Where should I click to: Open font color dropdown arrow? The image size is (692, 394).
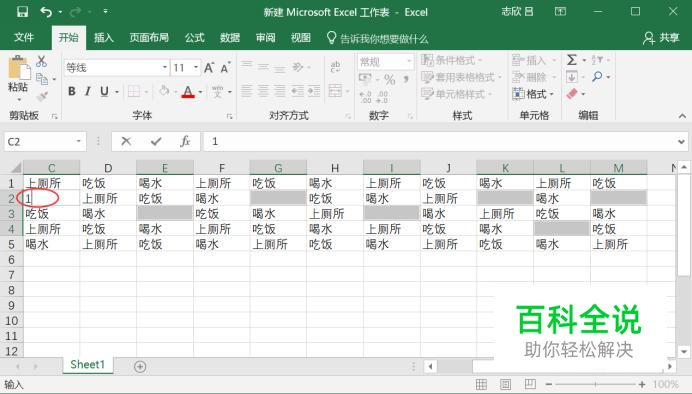point(200,92)
